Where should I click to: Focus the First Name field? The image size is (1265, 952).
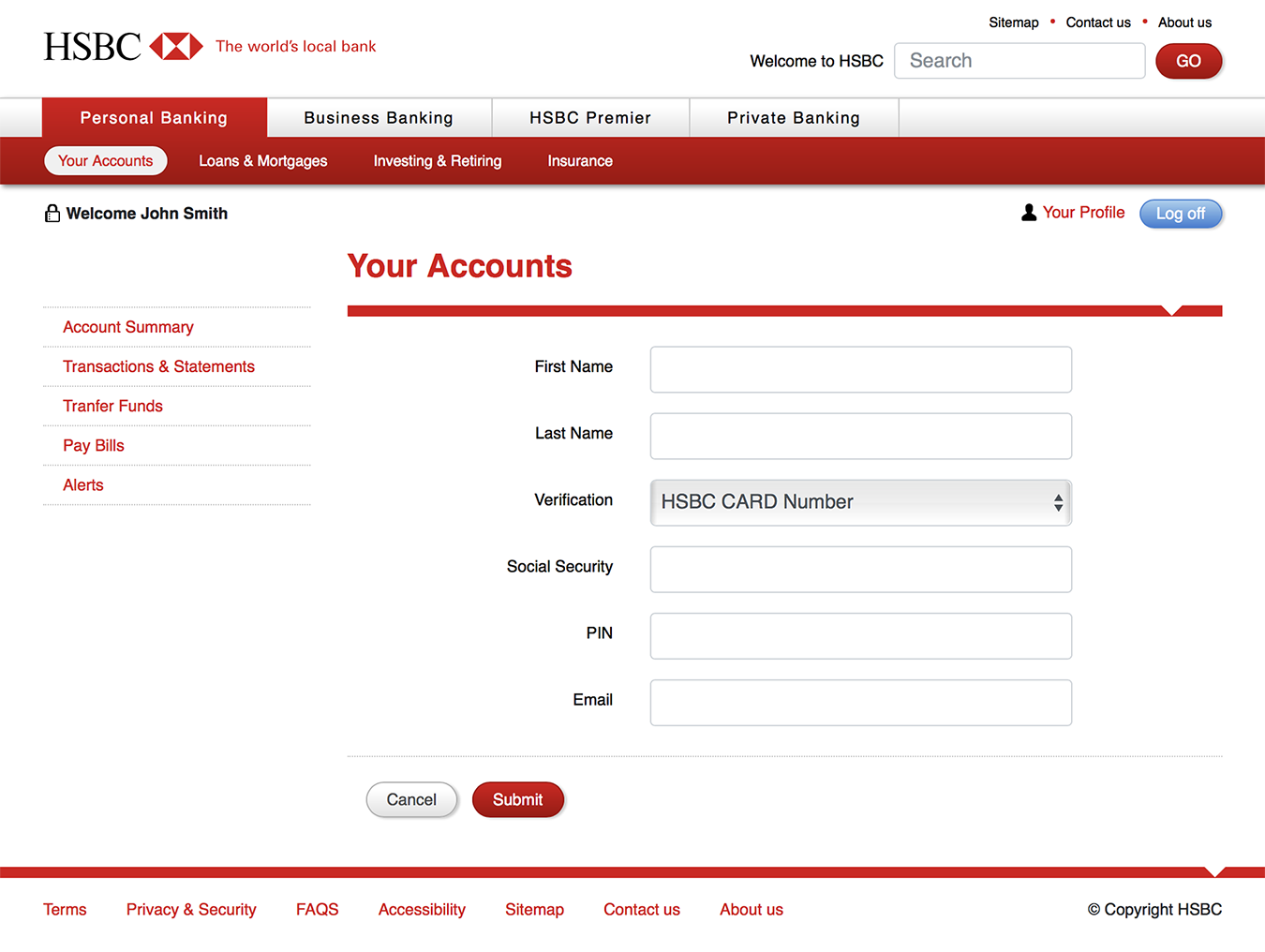(x=861, y=369)
